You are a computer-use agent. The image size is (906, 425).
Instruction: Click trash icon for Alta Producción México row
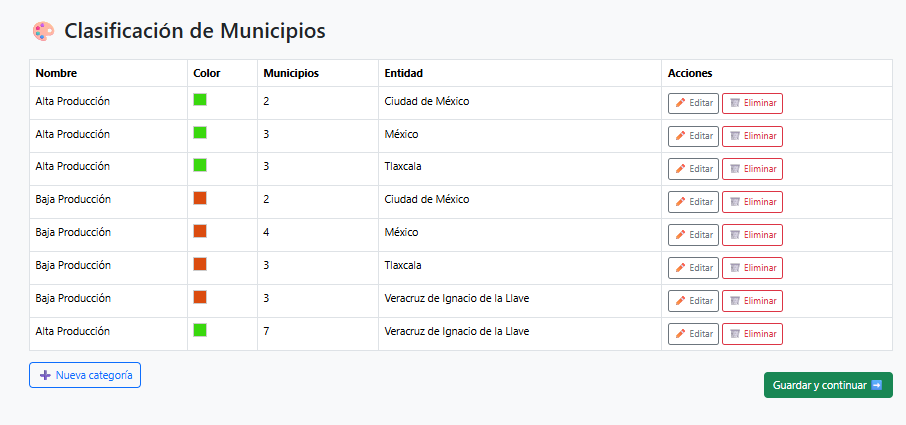pos(735,136)
